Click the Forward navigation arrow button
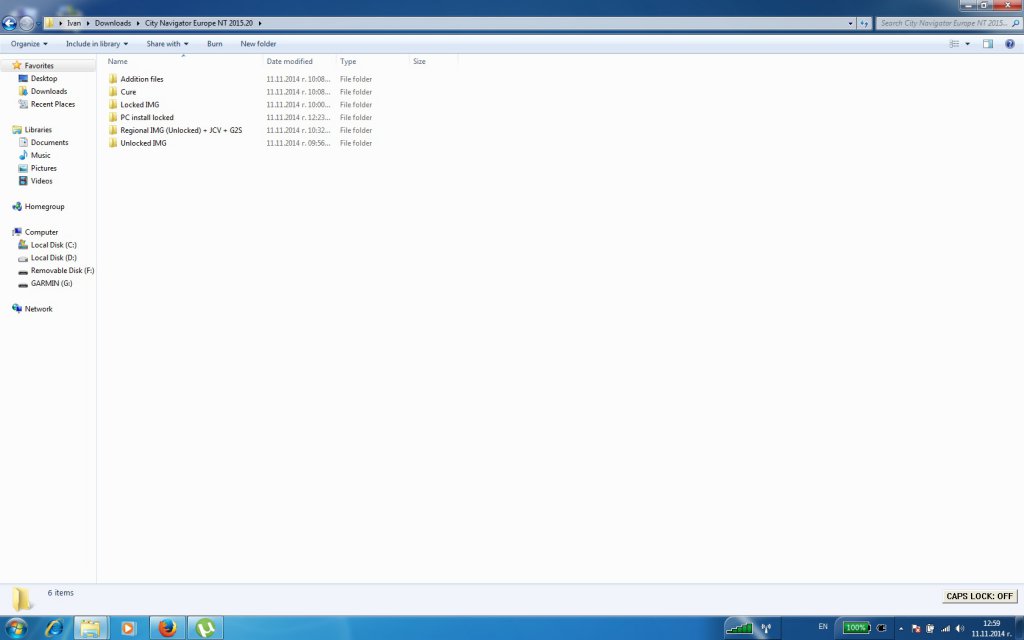The height and width of the screenshot is (640, 1024). click(26, 24)
